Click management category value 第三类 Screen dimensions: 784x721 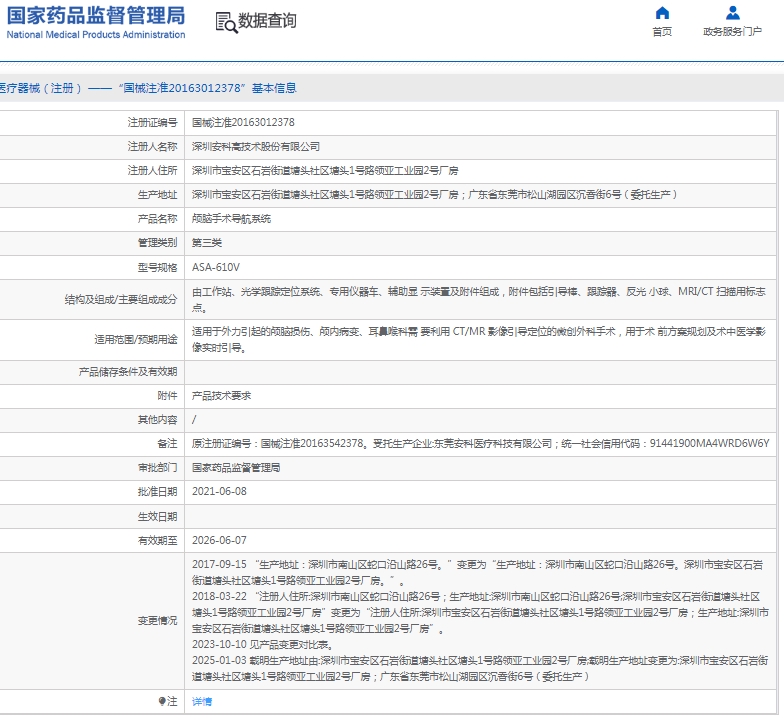[207, 242]
